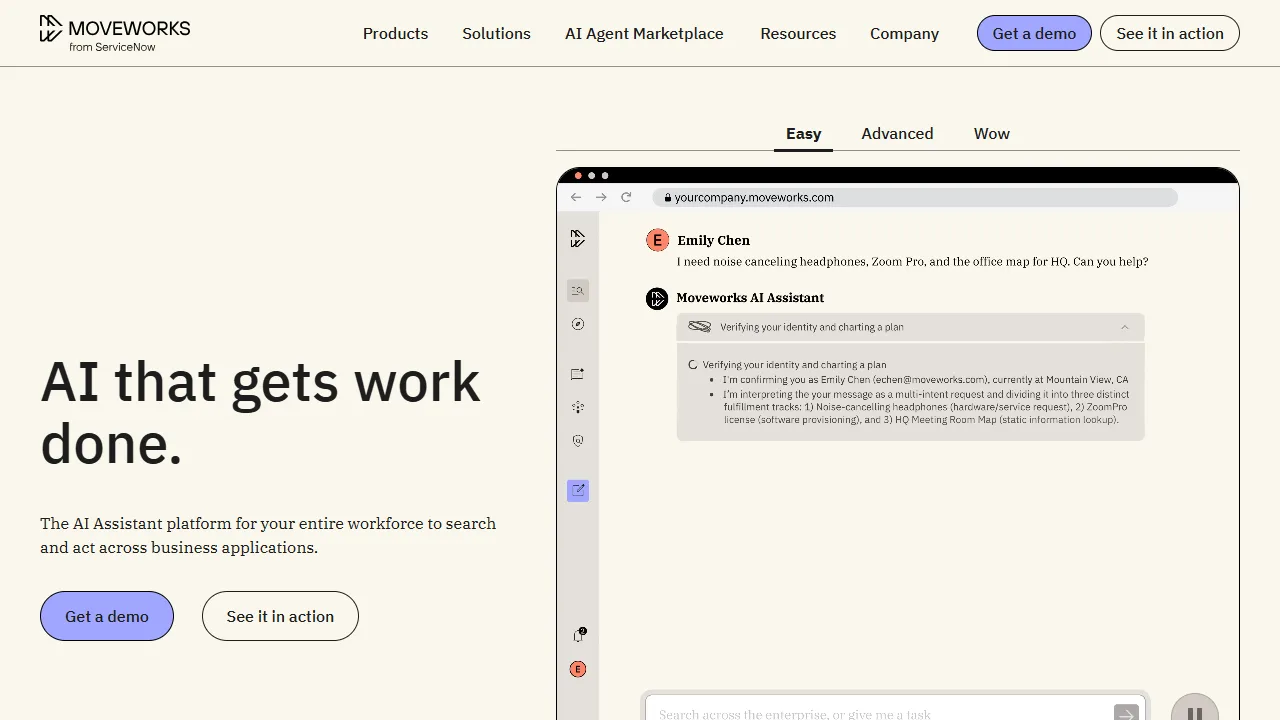The image size is (1280, 720).
Task: Switch to the Easy demo tab
Action: [x=803, y=134]
